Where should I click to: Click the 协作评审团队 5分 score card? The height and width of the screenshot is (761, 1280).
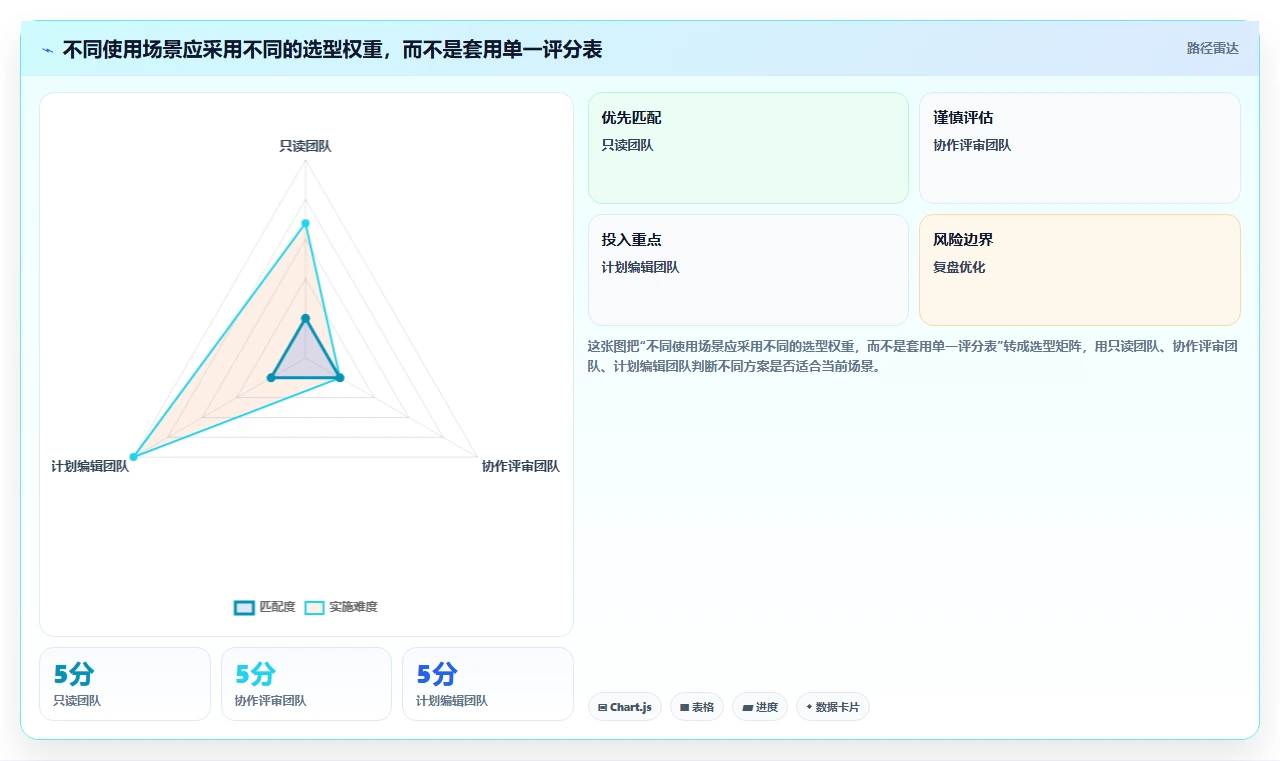[306, 684]
